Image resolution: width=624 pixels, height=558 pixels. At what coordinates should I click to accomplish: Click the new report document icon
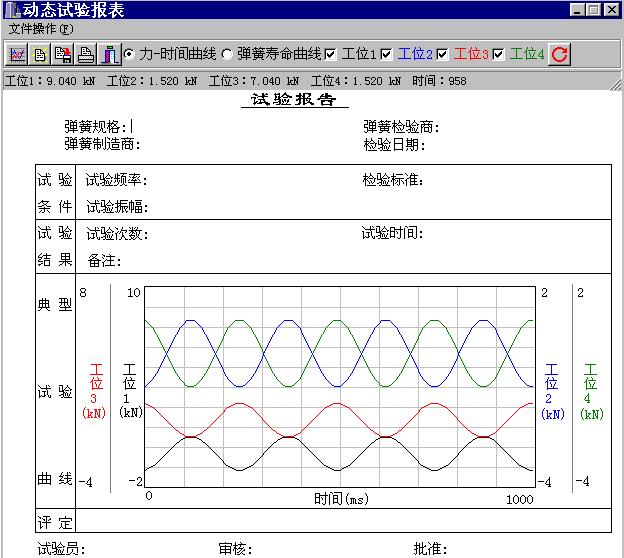[x=40, y=54]
